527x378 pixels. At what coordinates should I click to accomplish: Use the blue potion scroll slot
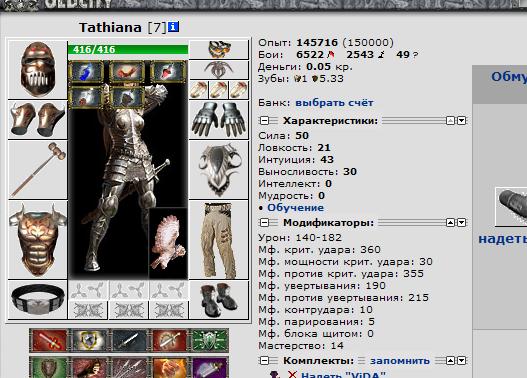point(86,72)
